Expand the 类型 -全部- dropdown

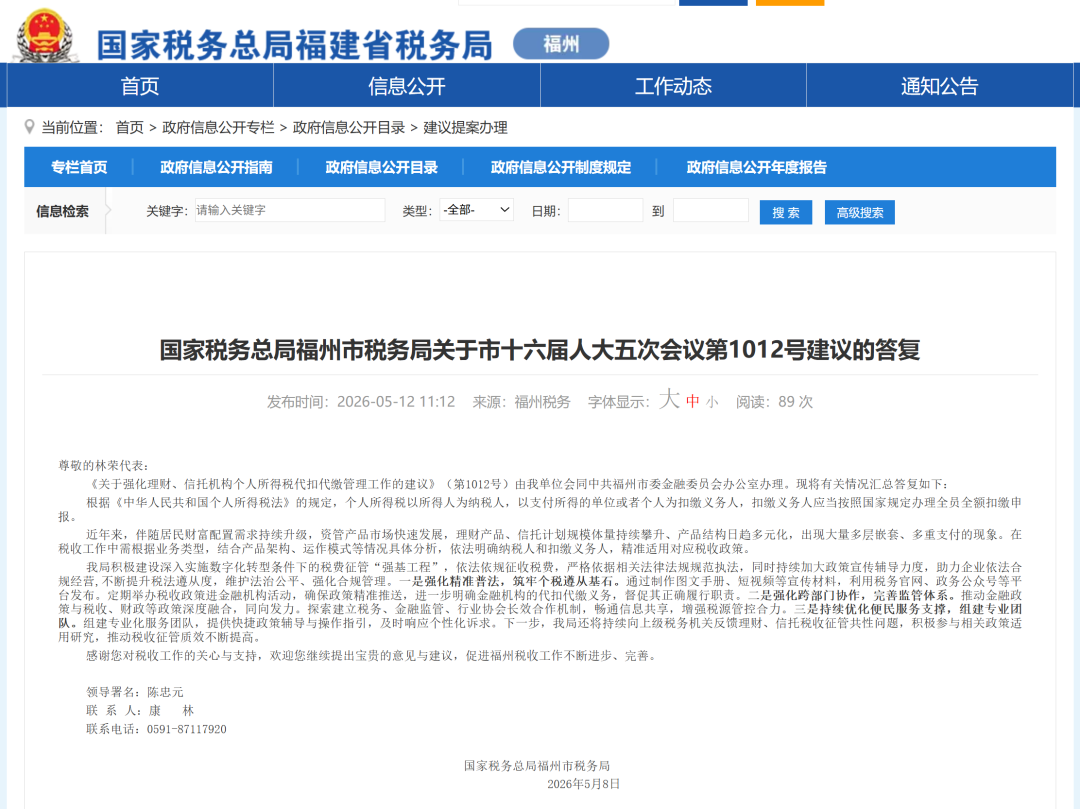tap(477, 210)
